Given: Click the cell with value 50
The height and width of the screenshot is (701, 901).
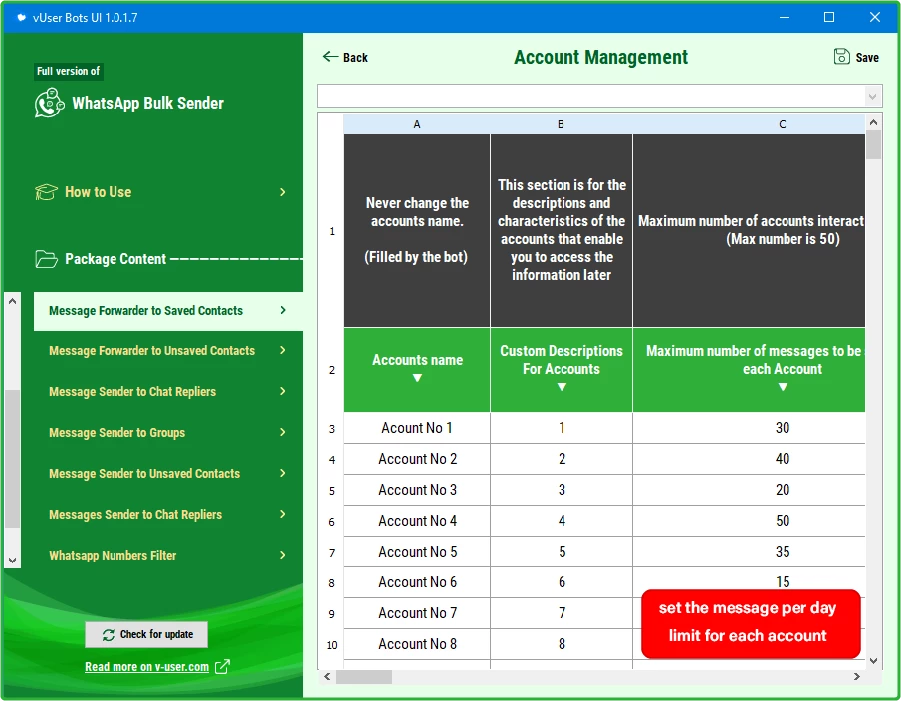Looking at the screenshot, I should point(749,521).
